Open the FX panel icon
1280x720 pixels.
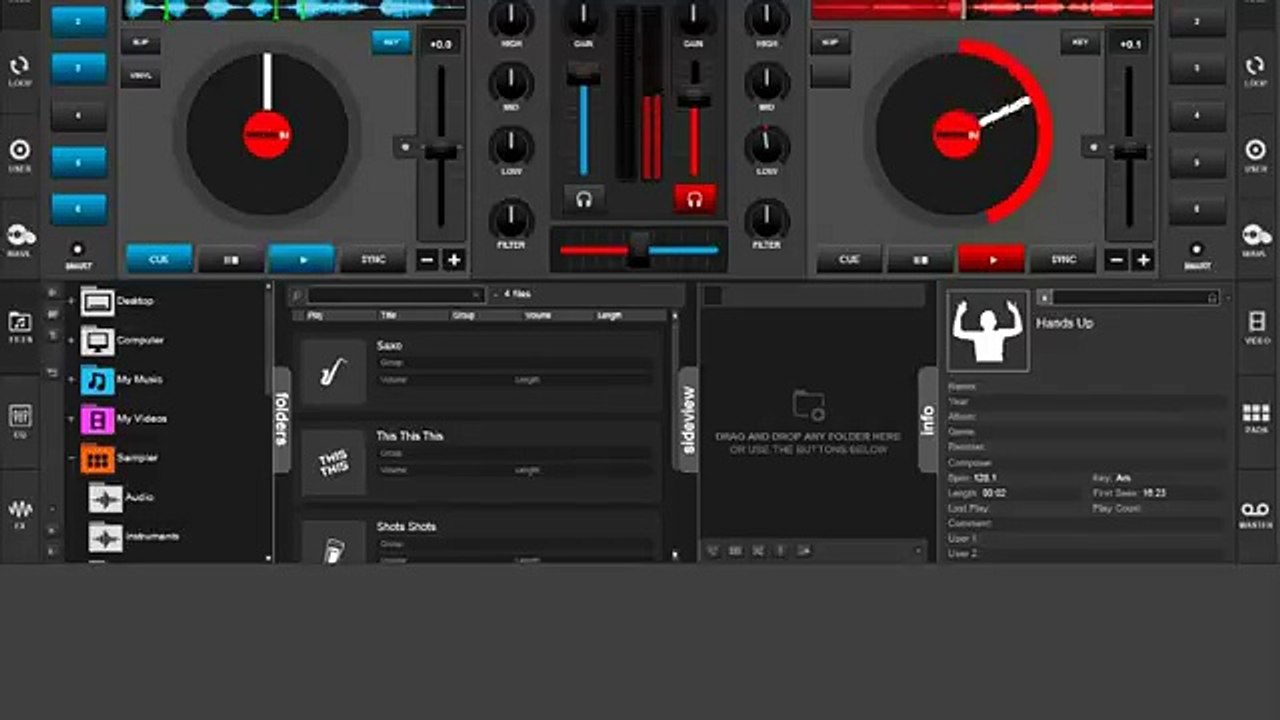point(20,513)
